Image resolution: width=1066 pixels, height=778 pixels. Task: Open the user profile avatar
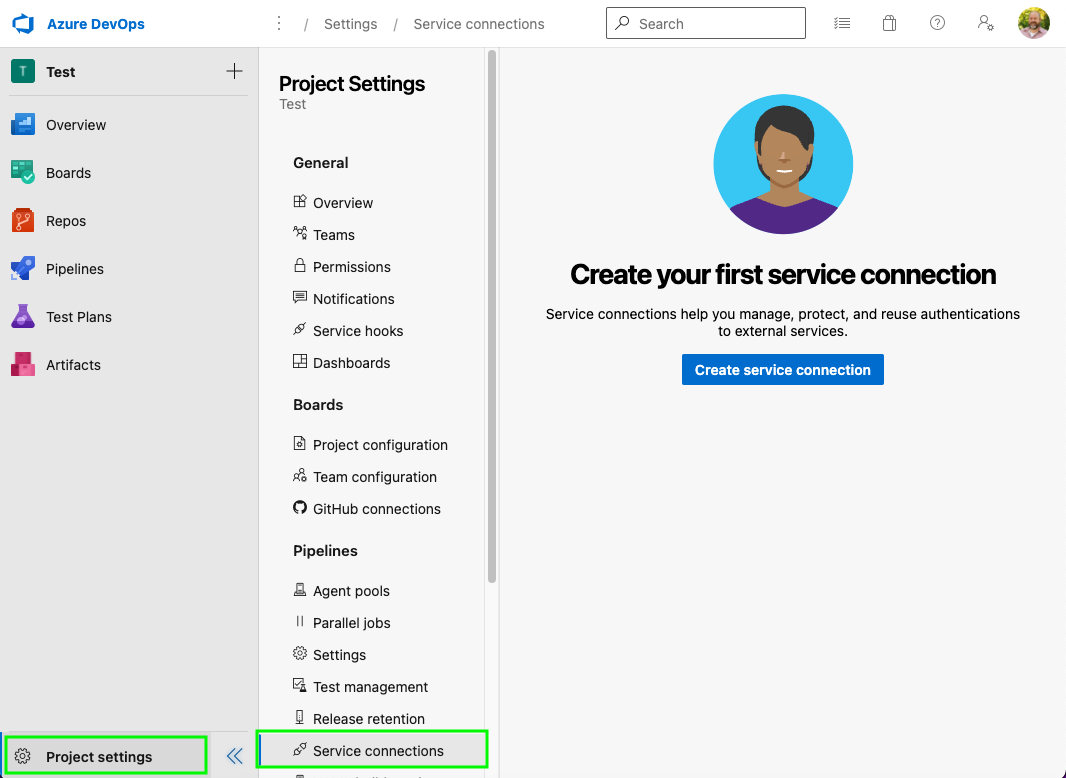1034,23
